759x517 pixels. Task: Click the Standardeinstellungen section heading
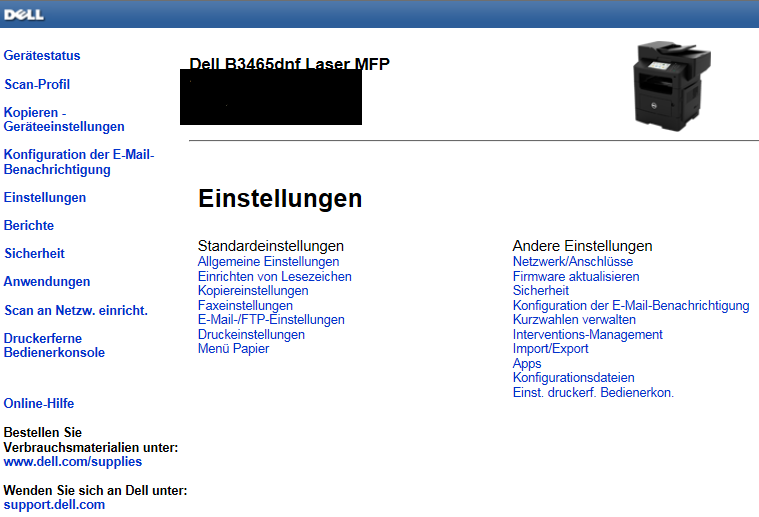pyautogui.click(x=271, y=246)
